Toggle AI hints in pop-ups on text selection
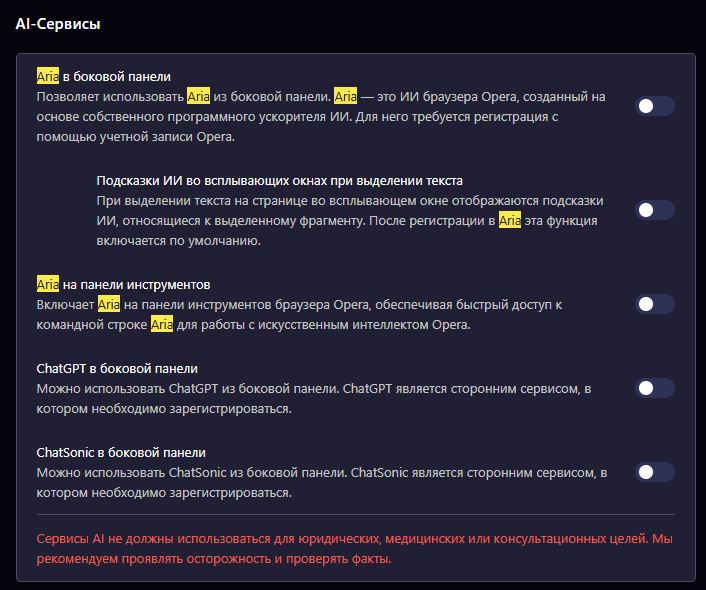706x590 pixels. pos(655,210)
